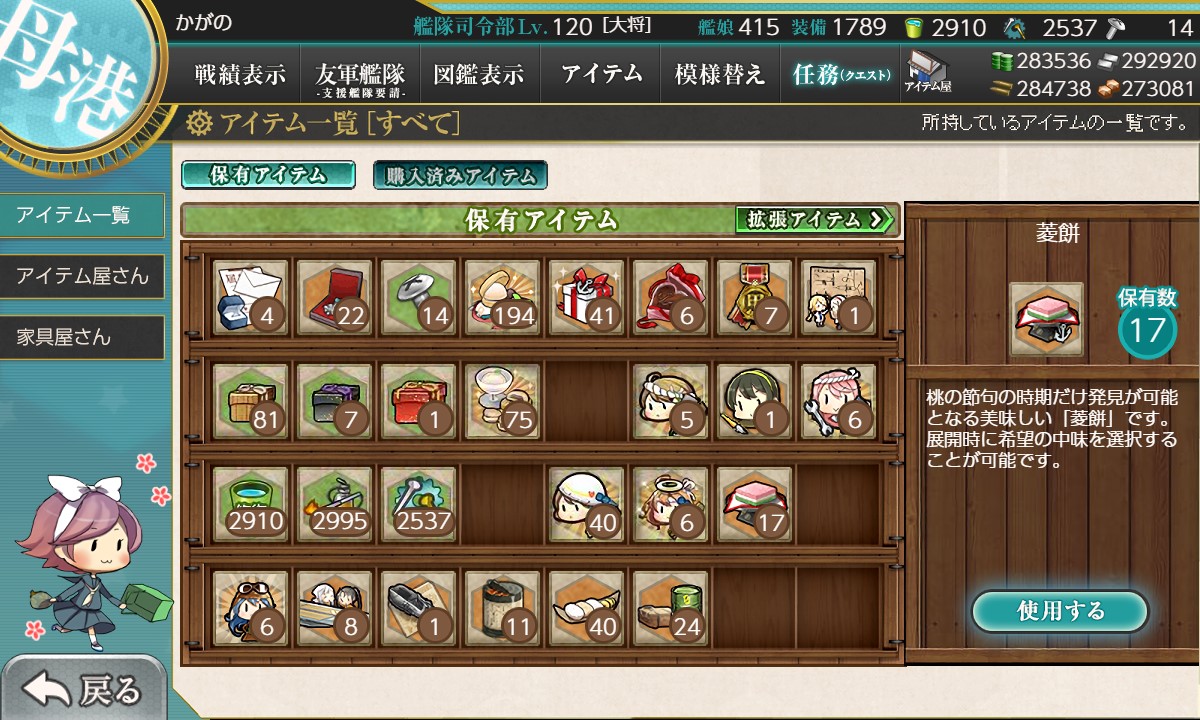
Task: Switch to 購入済みアイテム filter tab
Action: pos(460,176)
